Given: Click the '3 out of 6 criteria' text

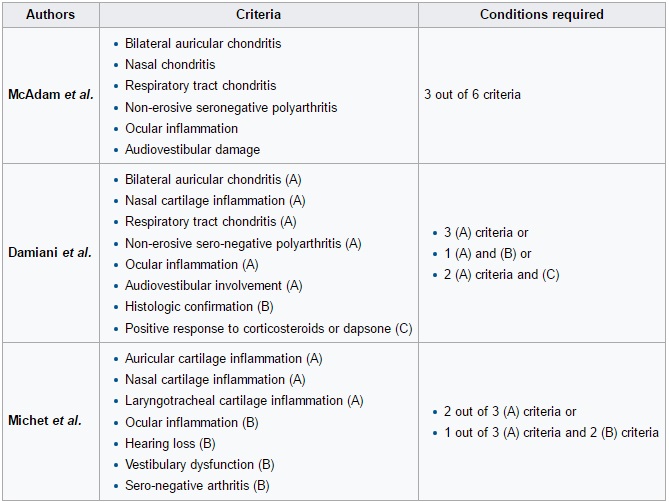Looking at the screenshot, I should tap(472, 95).
